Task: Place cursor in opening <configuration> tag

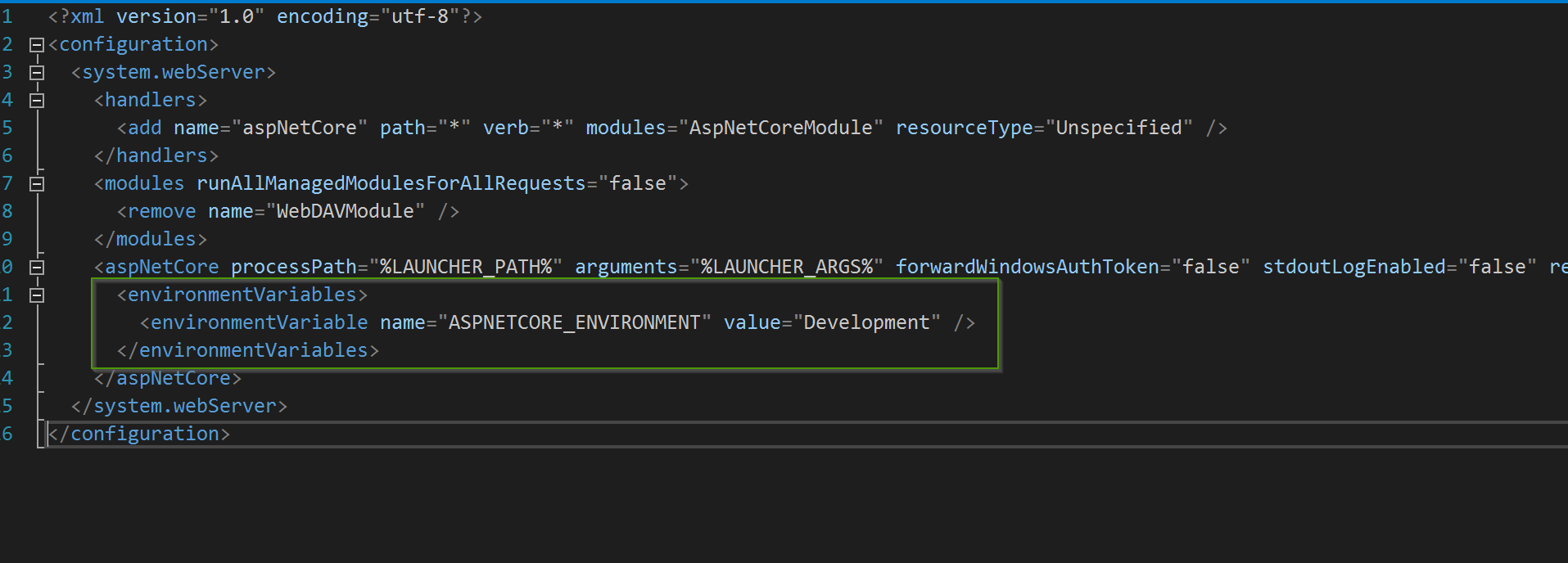Action: coord(133,44)
